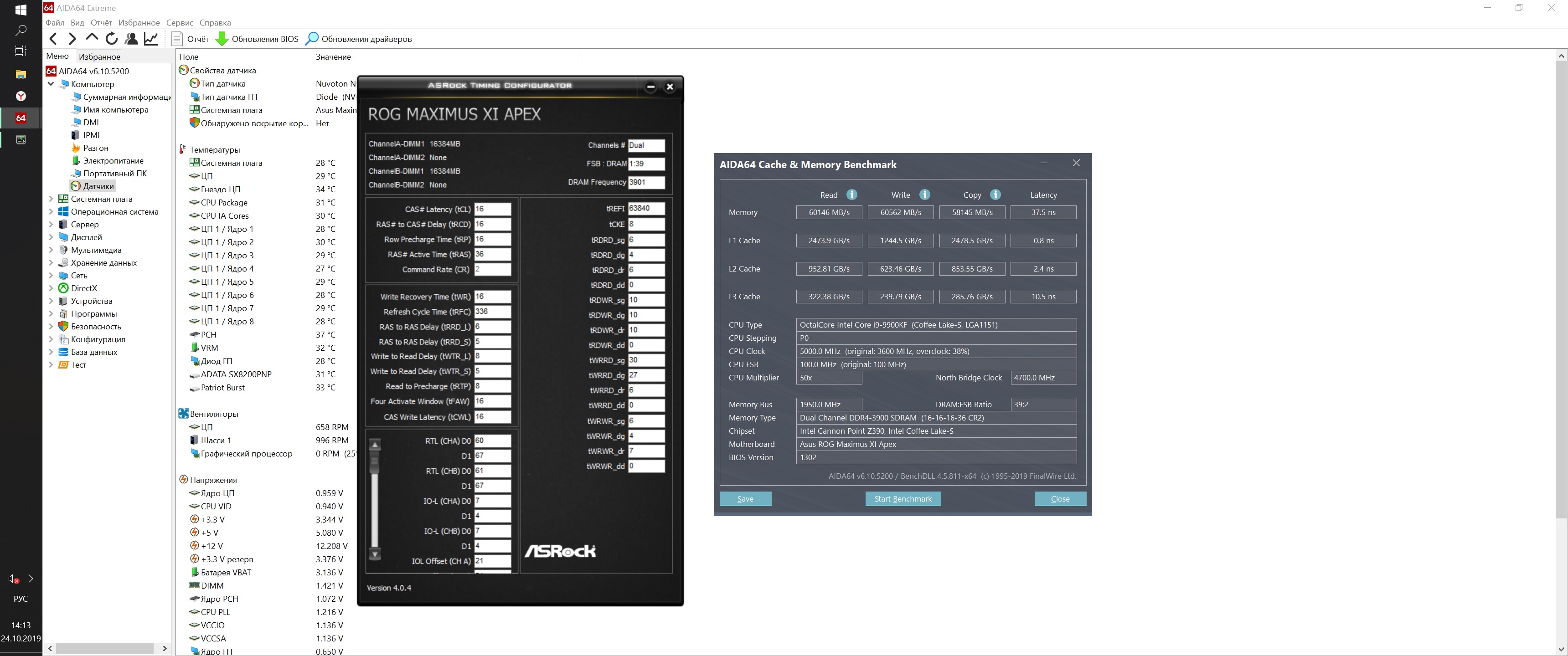
Task: Click the CAS# Latency tCL field
Action: (x=492, y=209)
